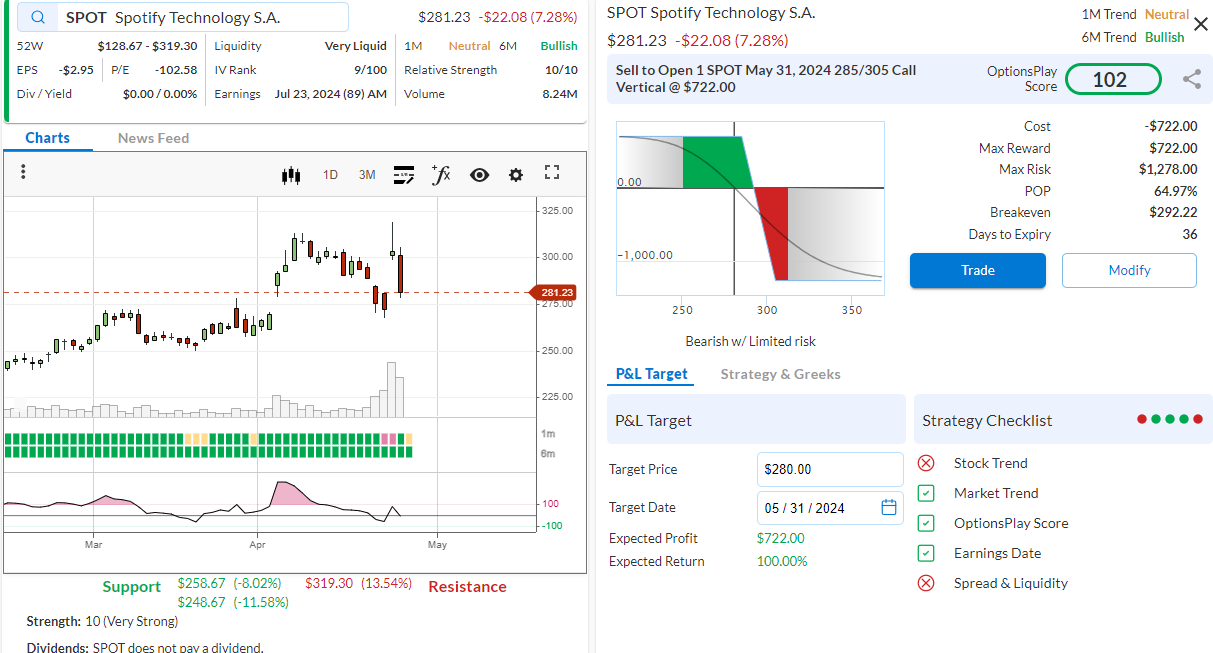
Task: Click the Very Liquid liquidity value
Action: (356, 46)
